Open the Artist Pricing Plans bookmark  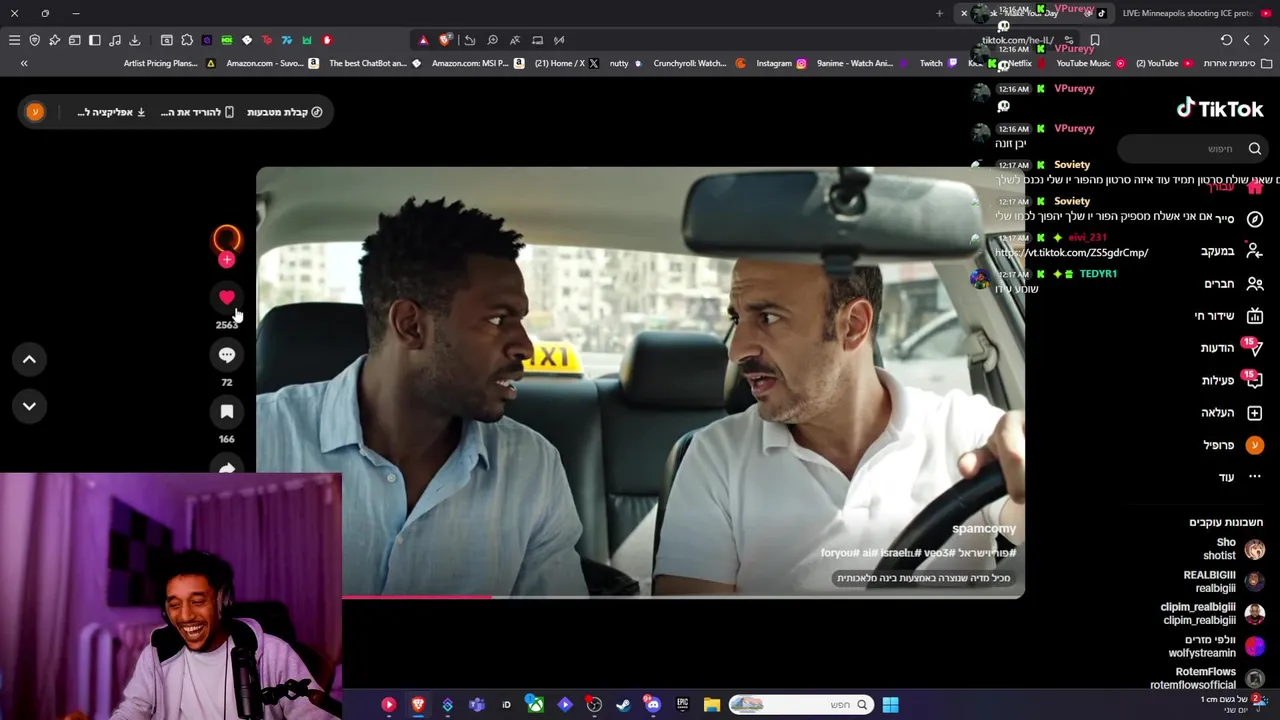click(169, 63)
